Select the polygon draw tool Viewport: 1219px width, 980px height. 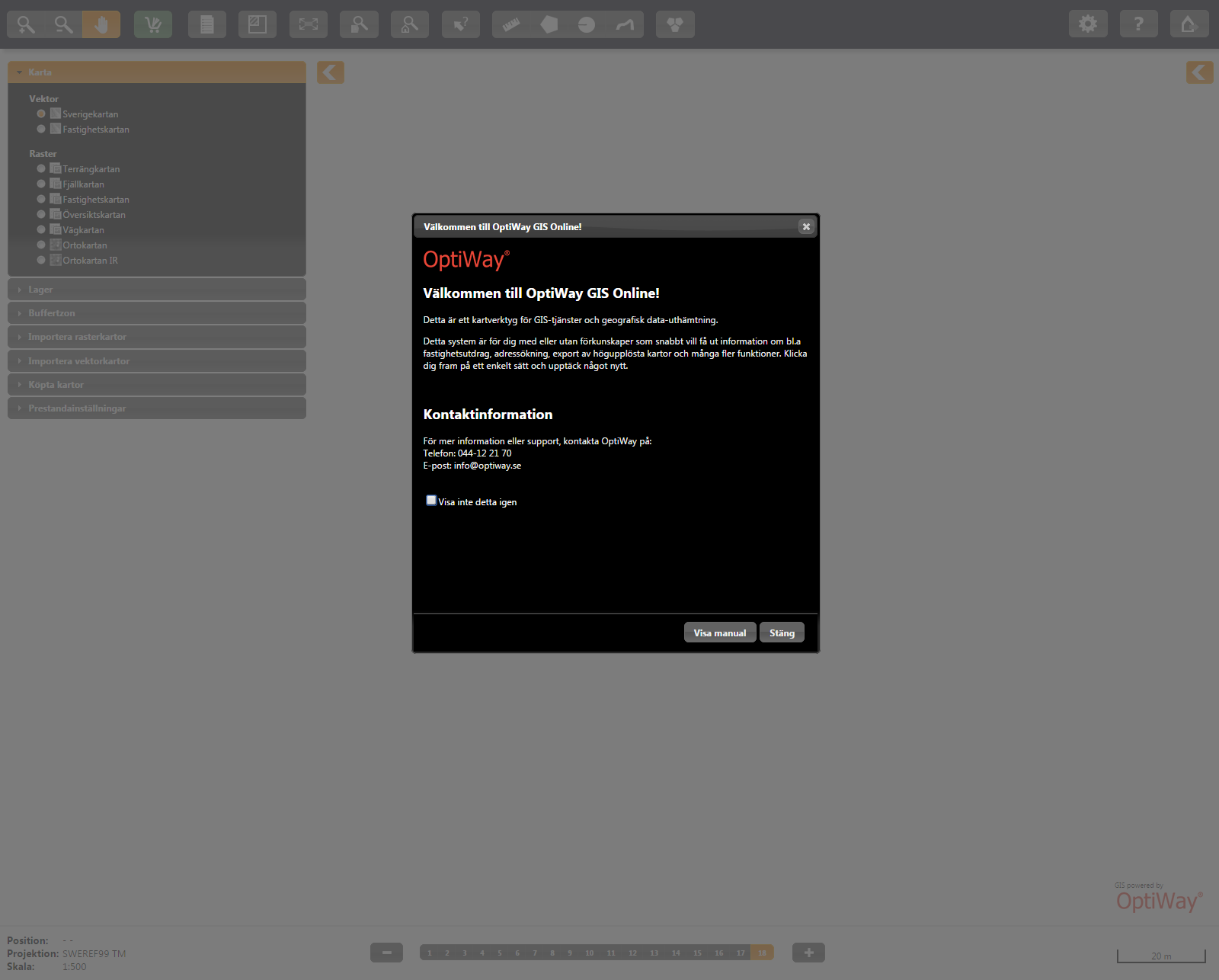click(549, 24)
